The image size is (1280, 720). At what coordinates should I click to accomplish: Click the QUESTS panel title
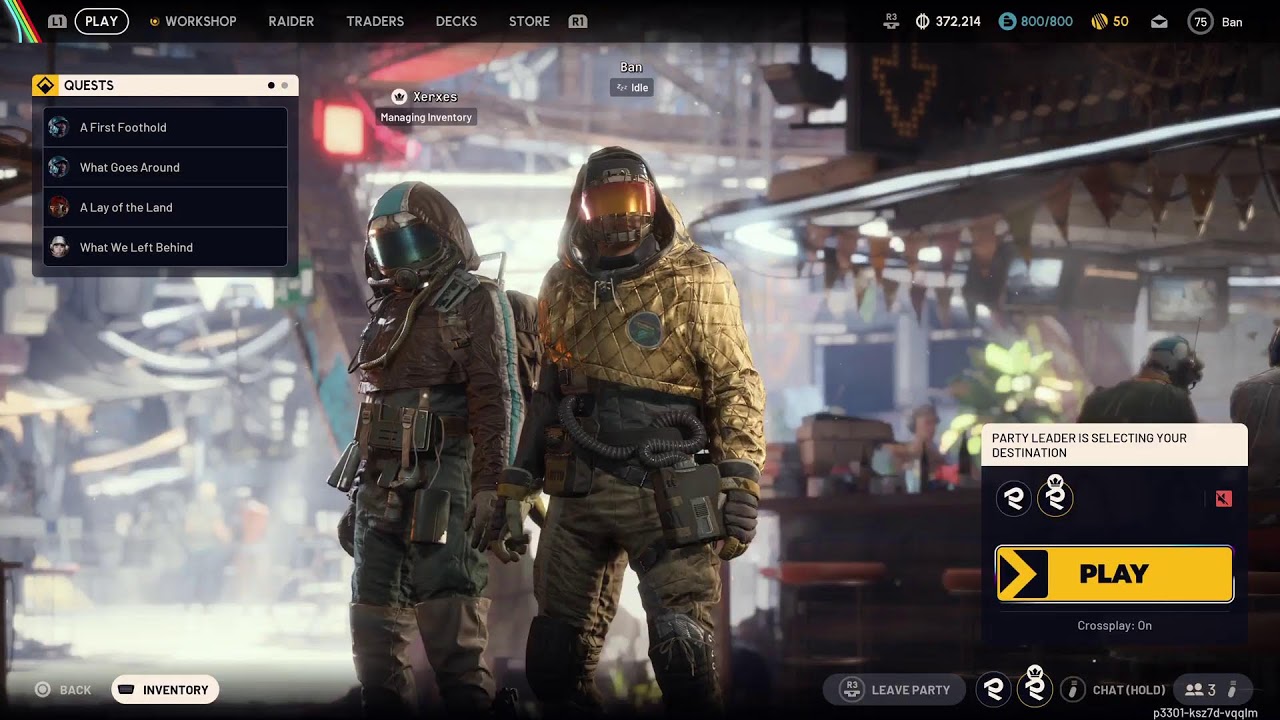coord(89,86)
